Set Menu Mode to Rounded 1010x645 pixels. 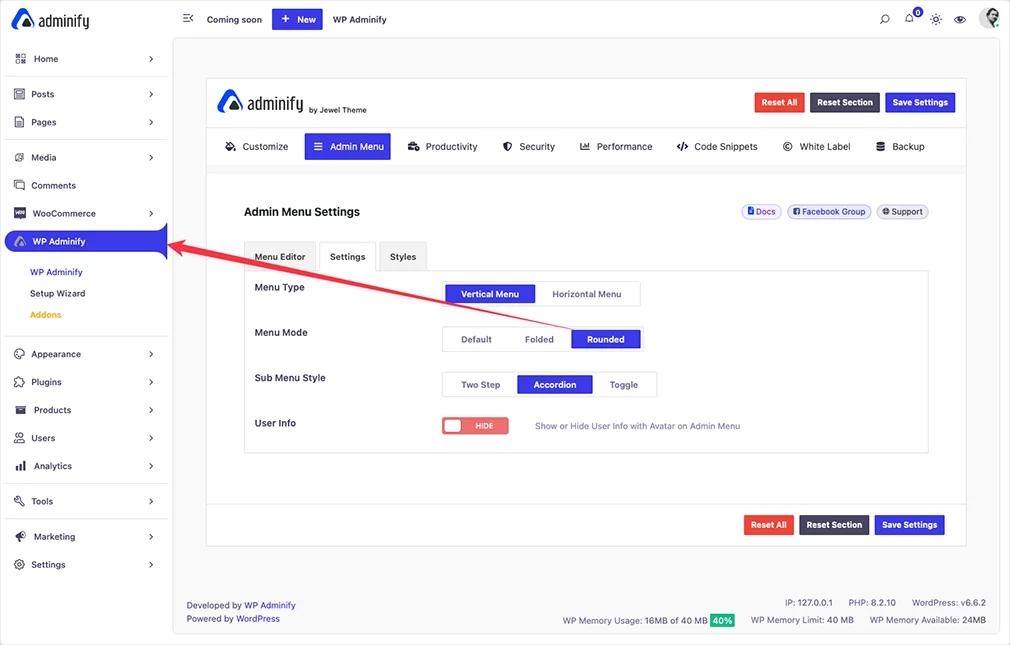click(x=605, y=340)
